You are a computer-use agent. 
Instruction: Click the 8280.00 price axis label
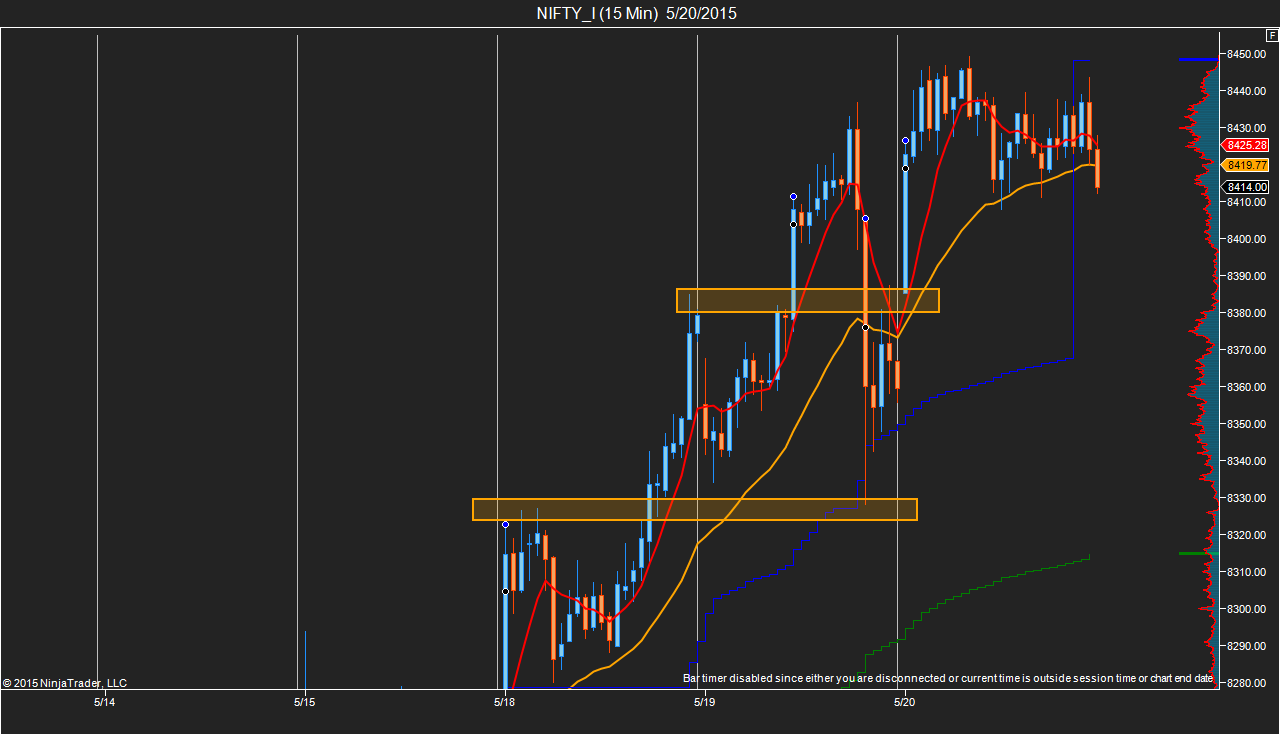[1247, 683]
